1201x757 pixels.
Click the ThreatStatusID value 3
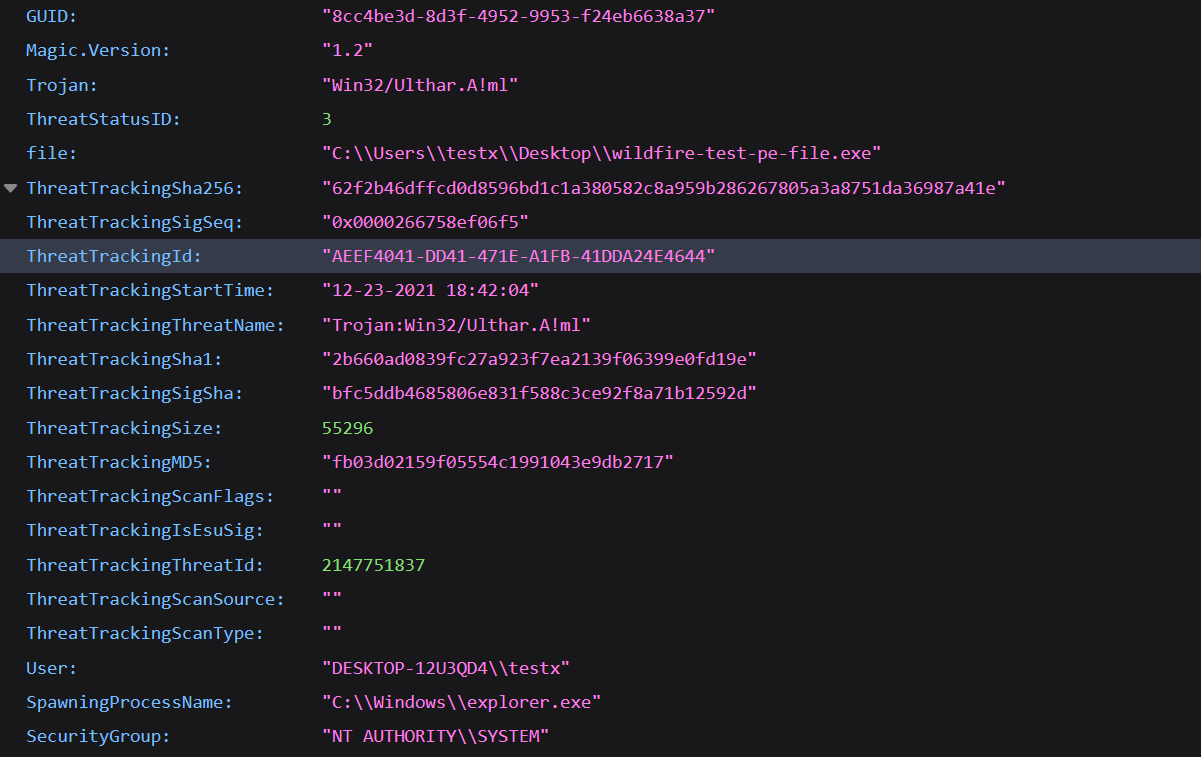[x=327, y=119]
